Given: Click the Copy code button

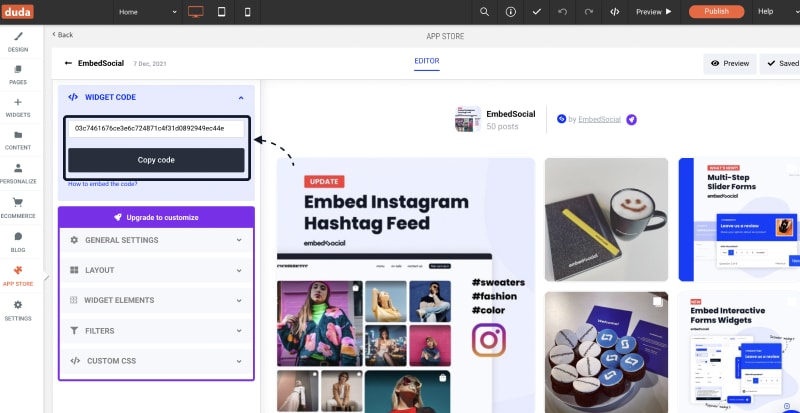Looking at the screenshot, I should pos(156,160).
